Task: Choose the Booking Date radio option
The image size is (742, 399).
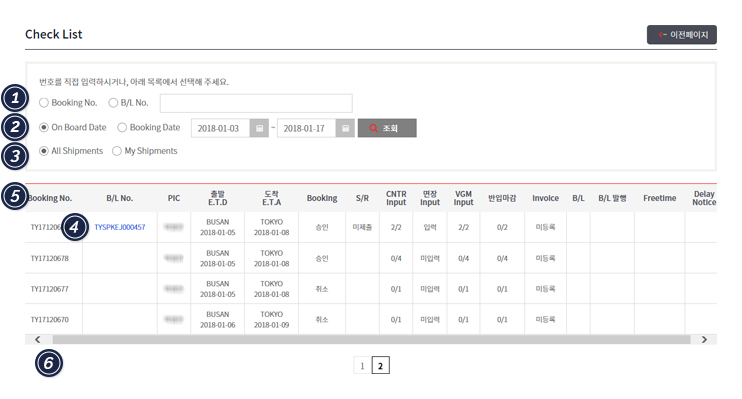Action: pos(122,127)
